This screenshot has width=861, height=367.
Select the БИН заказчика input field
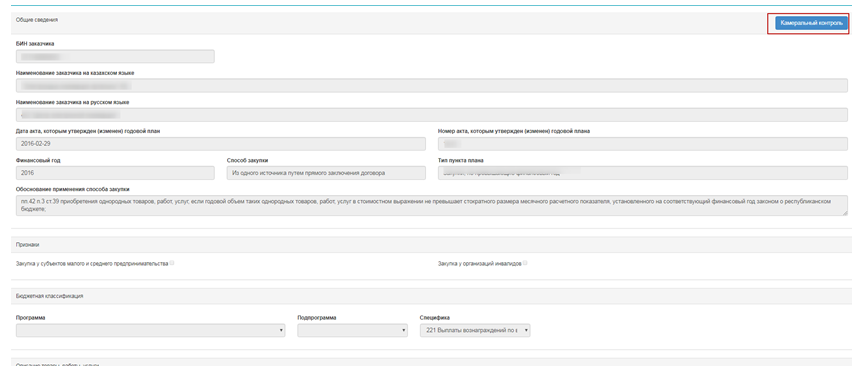click(115, 57)
